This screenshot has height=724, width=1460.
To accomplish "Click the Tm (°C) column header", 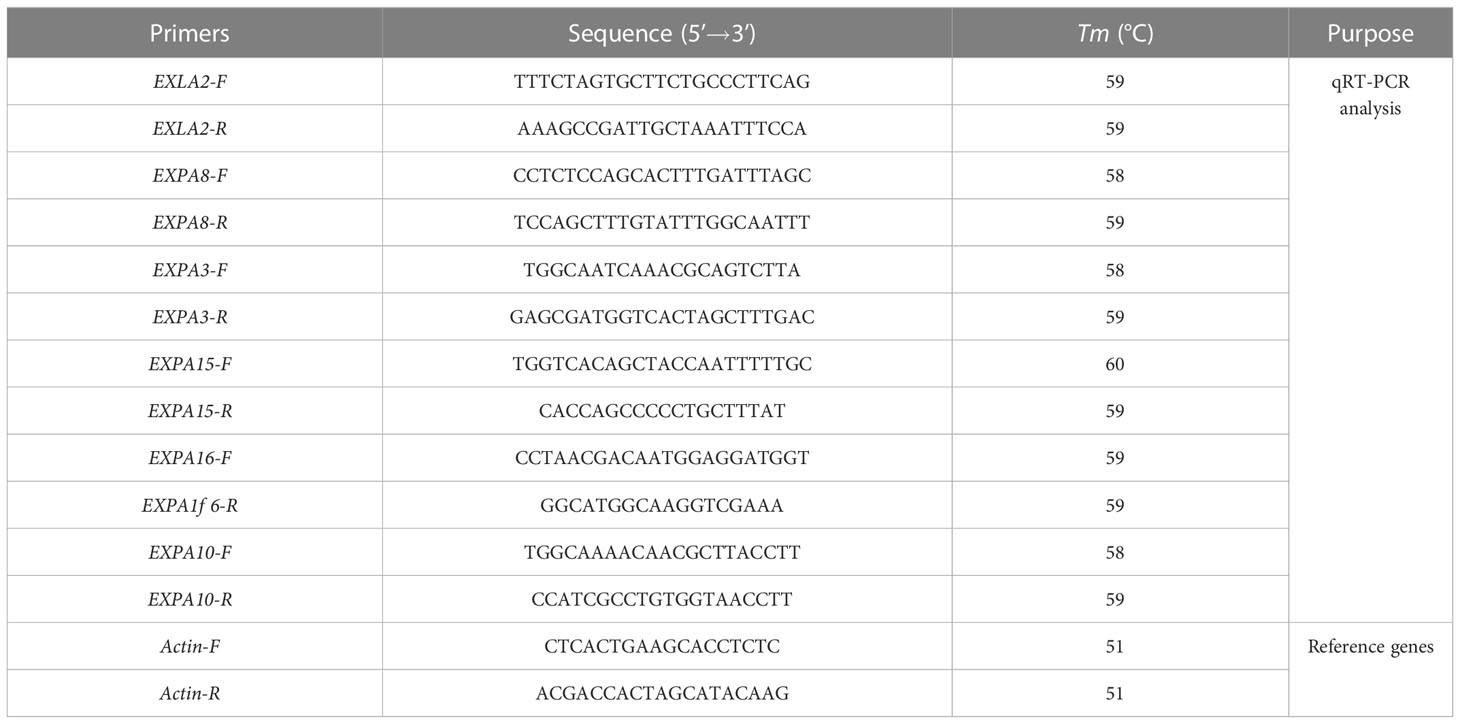I will 1119,33.
